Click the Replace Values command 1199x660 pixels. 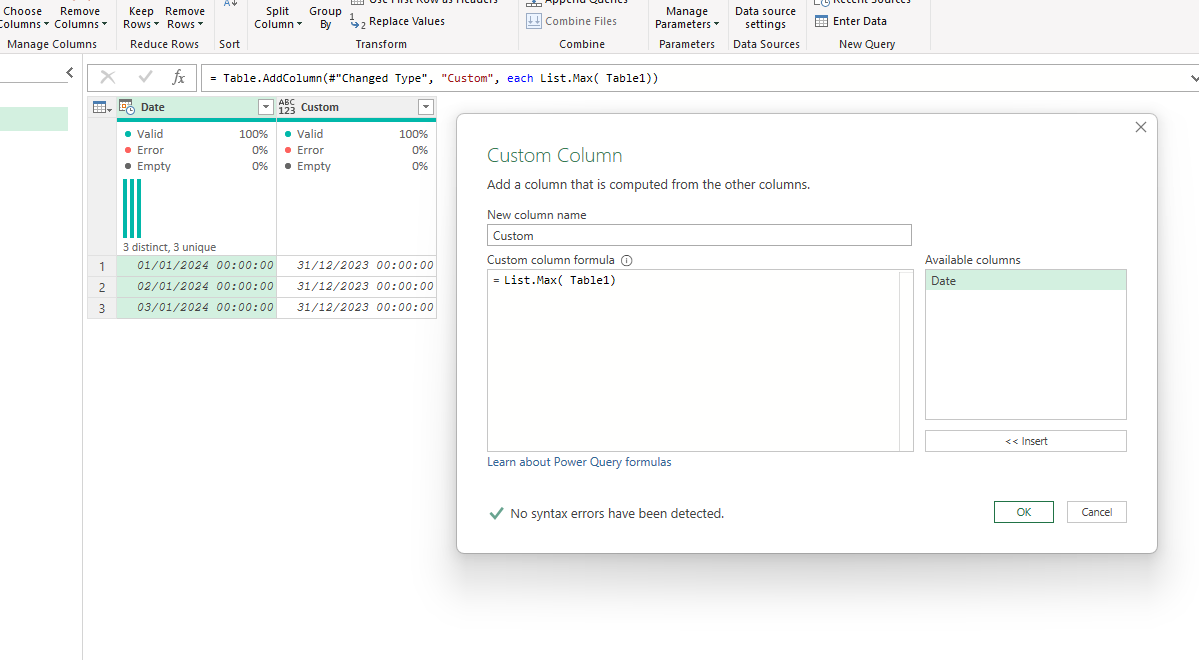tap(398, 21)
